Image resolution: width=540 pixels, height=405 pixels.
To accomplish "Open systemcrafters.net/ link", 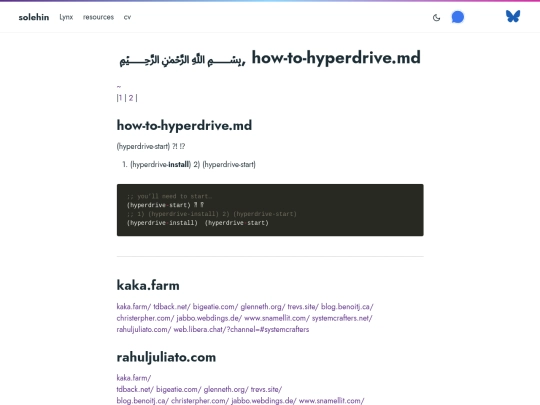I will 342,318.
